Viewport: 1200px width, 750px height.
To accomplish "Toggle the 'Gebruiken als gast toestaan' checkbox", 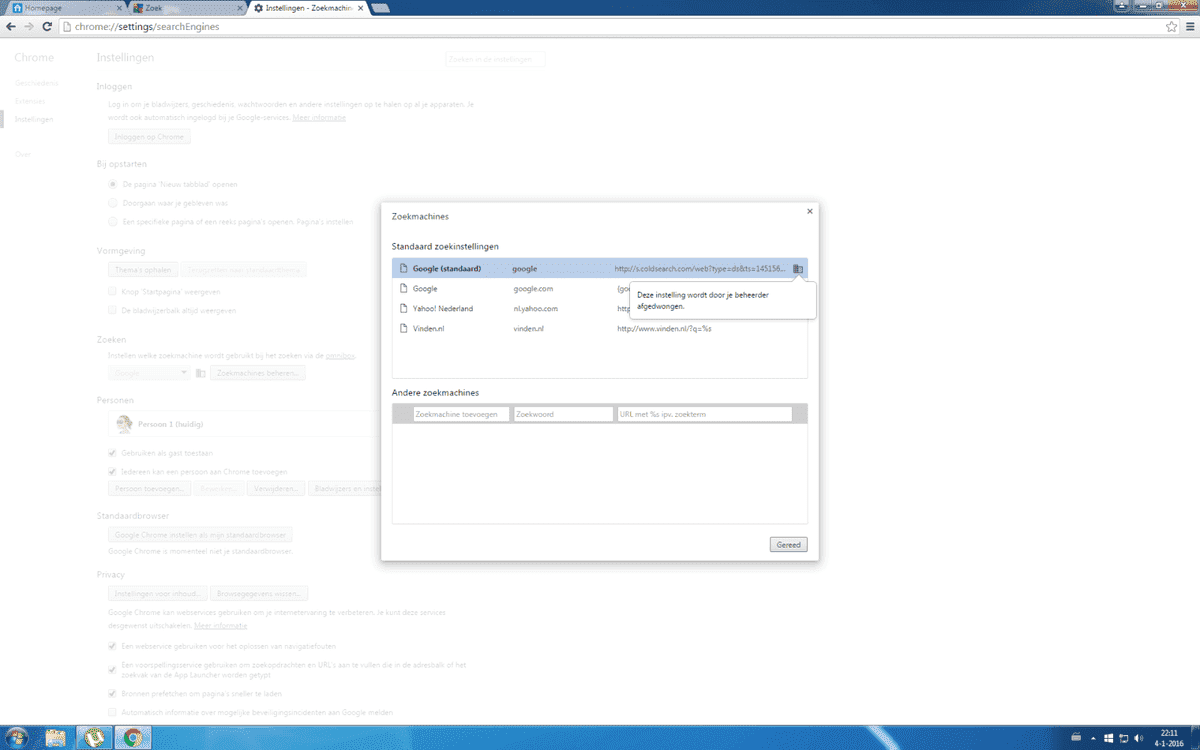I will coord(113,453).
